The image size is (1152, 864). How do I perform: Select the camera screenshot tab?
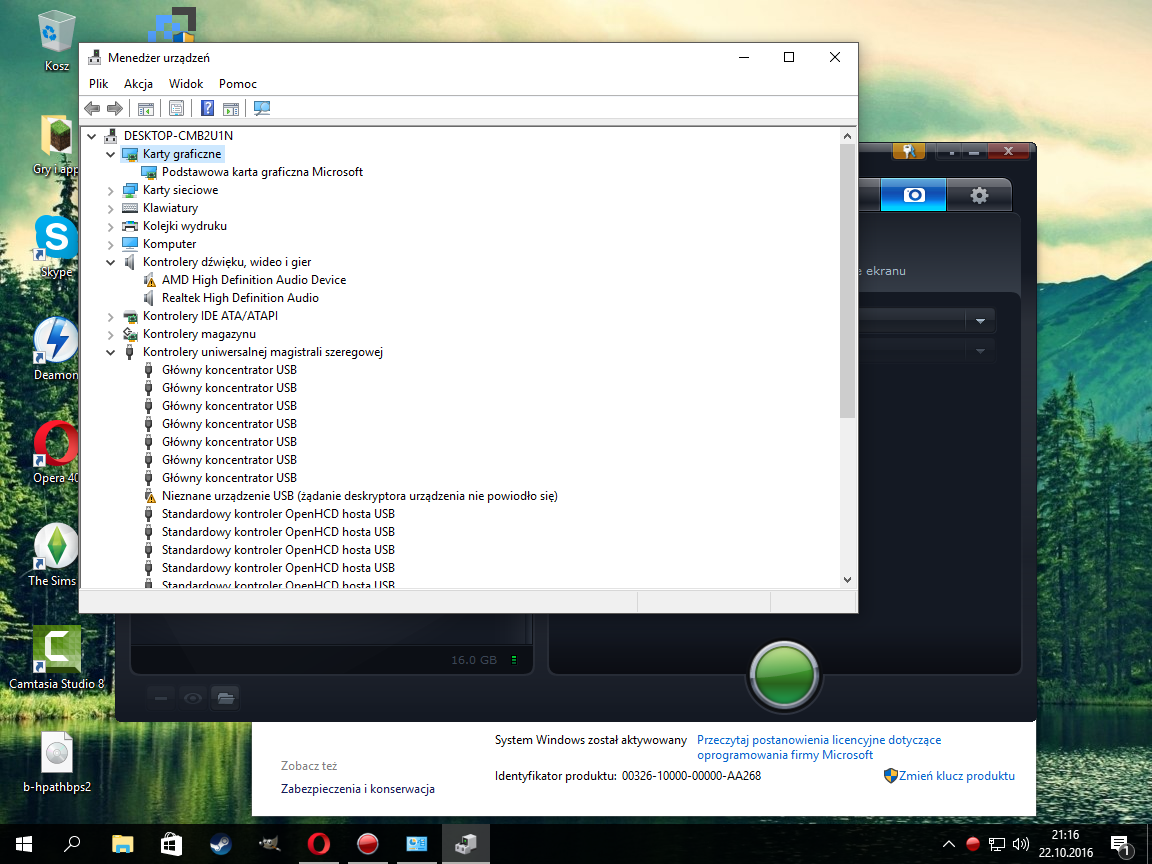click(913, 195)
